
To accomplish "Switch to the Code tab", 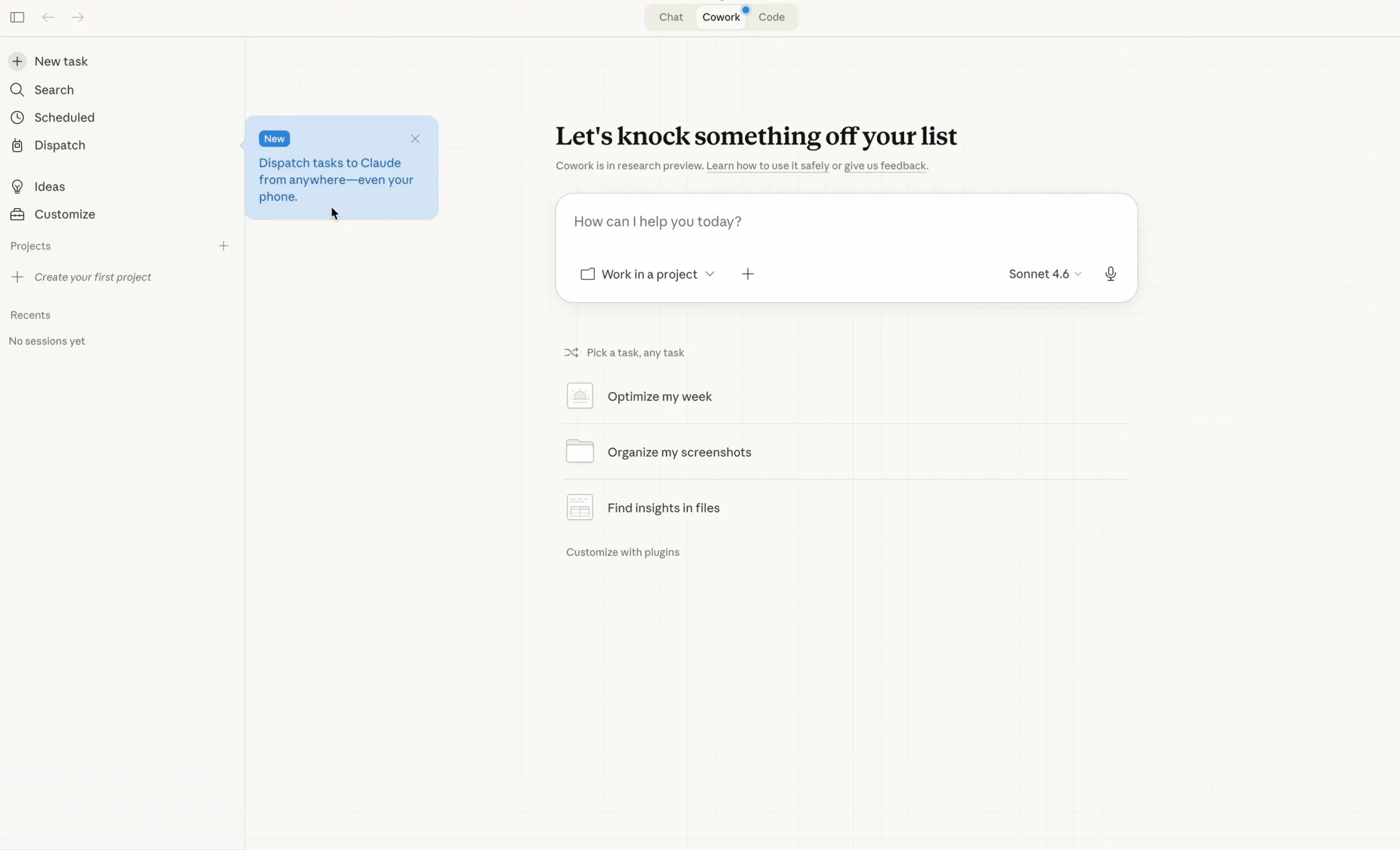I will [x=771, y=17].
